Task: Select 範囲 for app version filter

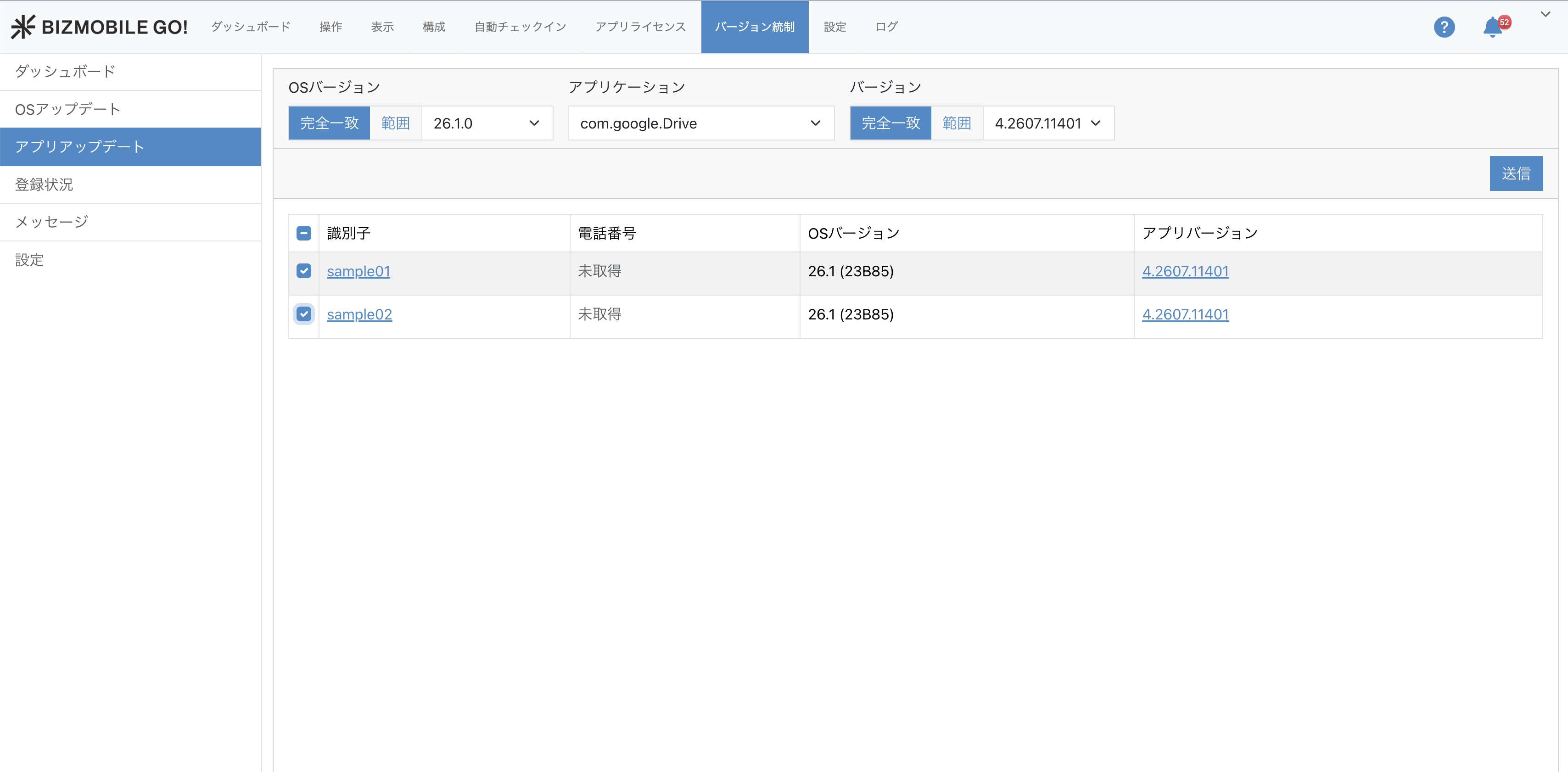Action: (x=956, y=123)
